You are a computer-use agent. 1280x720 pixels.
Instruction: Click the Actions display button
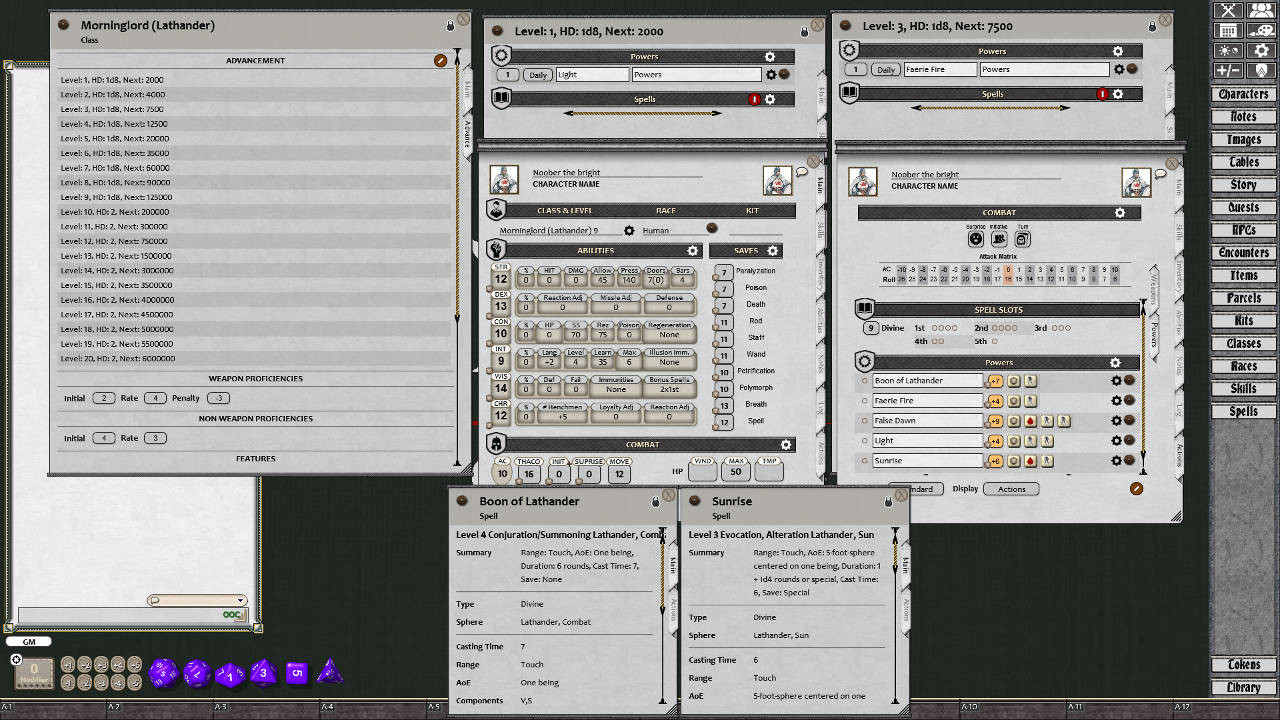[x=1011, y=489]
